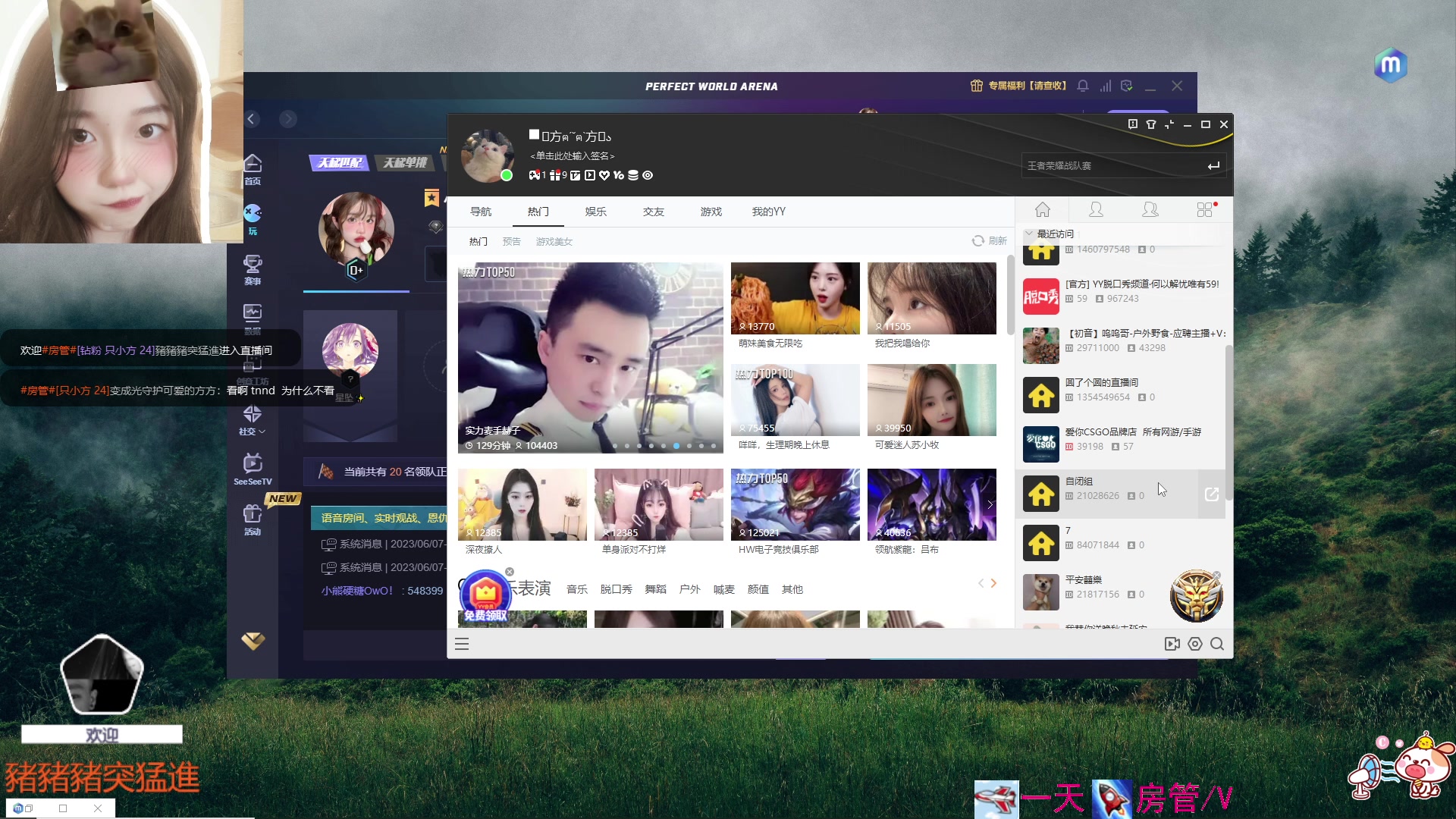Open the YY gift box icon

(555, 175)
